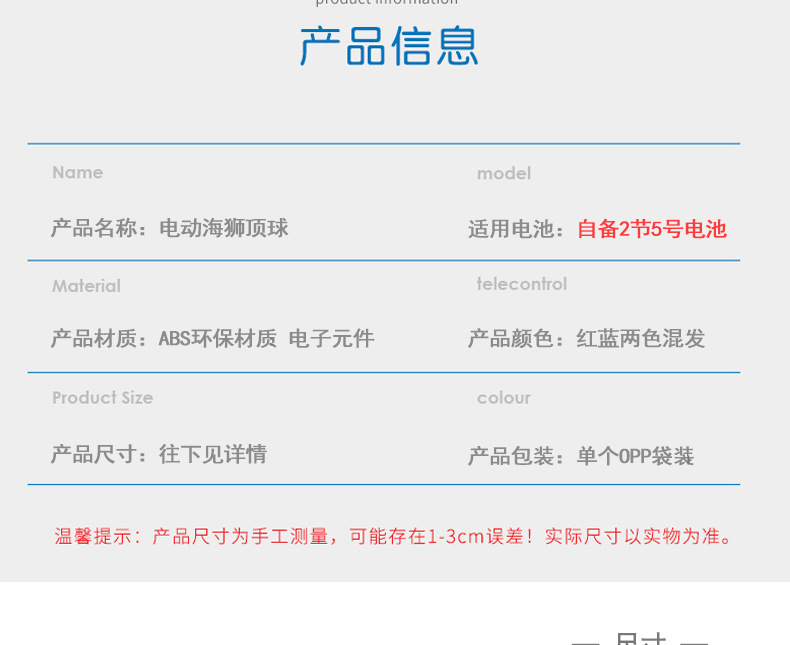
Task: Click 产品颜色：红蓝两色混发 text
Action: click(x=586, y=339)
